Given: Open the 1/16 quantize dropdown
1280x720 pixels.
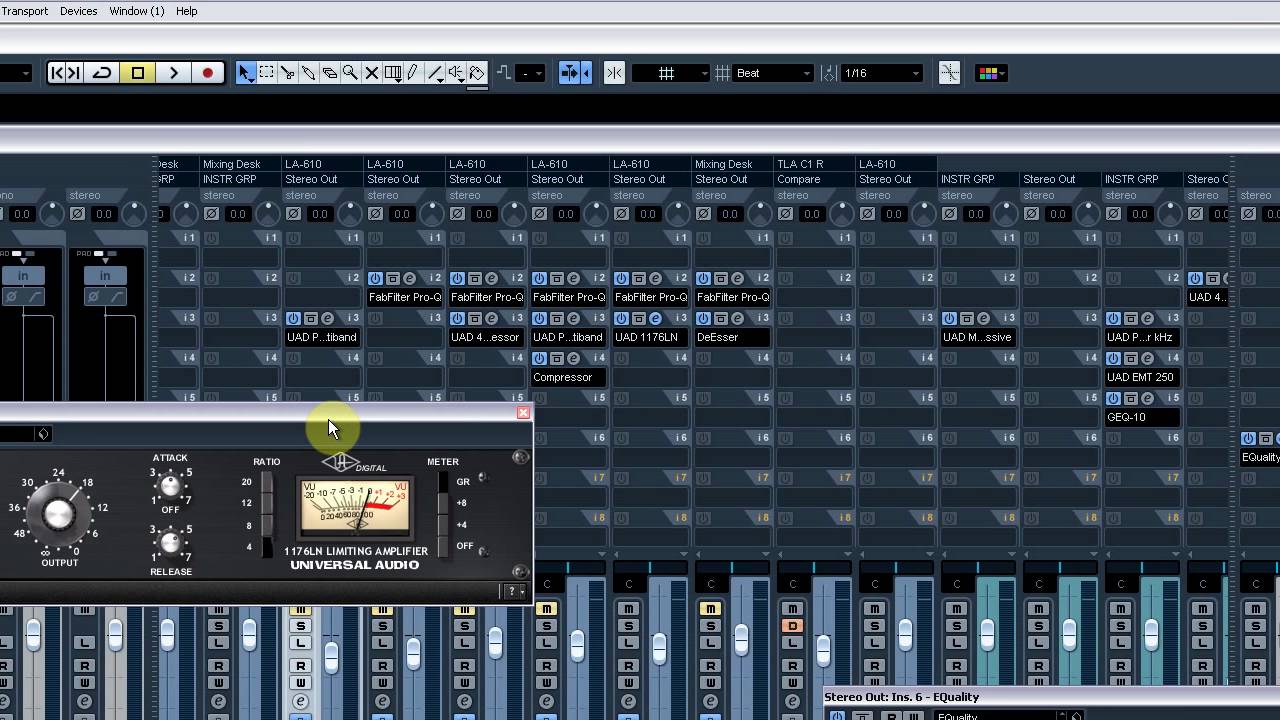Looking at the screenshot, I should tap(881, 73).
